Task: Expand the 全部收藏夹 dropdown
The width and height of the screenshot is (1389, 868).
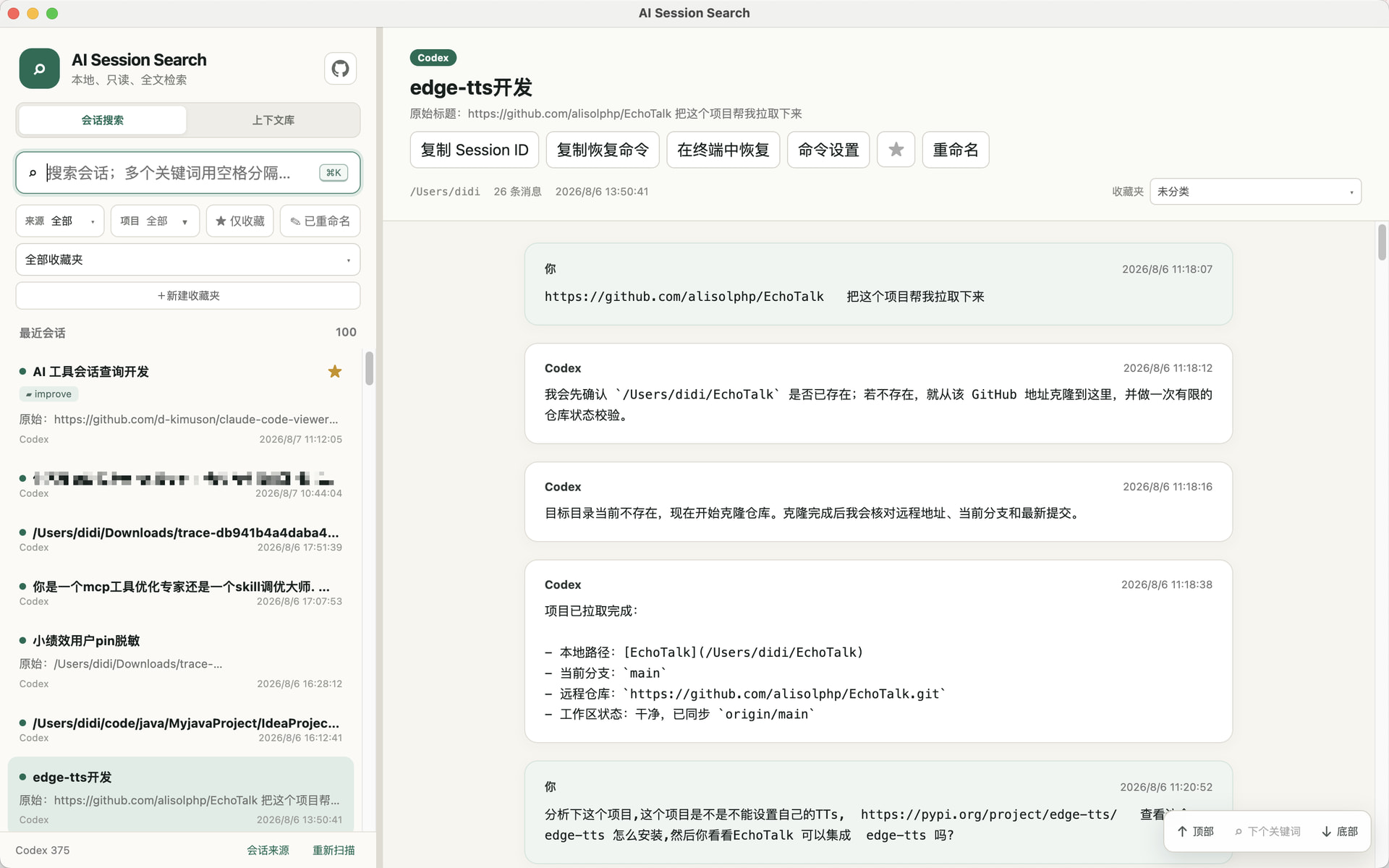Action: (188, 260)
